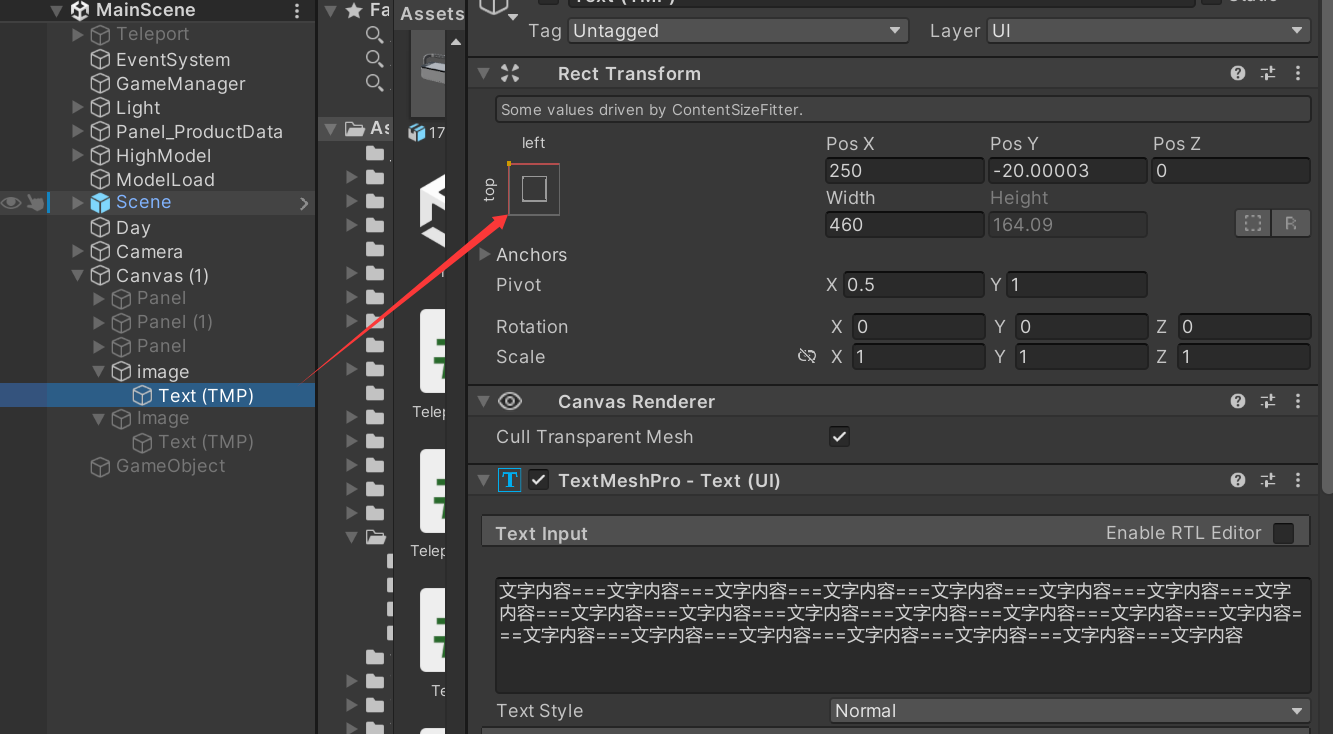1333x734 pixels.
Task: Toggle the Scene row picking hand icon
Action: pyautogui.click(x=35, y=203)
